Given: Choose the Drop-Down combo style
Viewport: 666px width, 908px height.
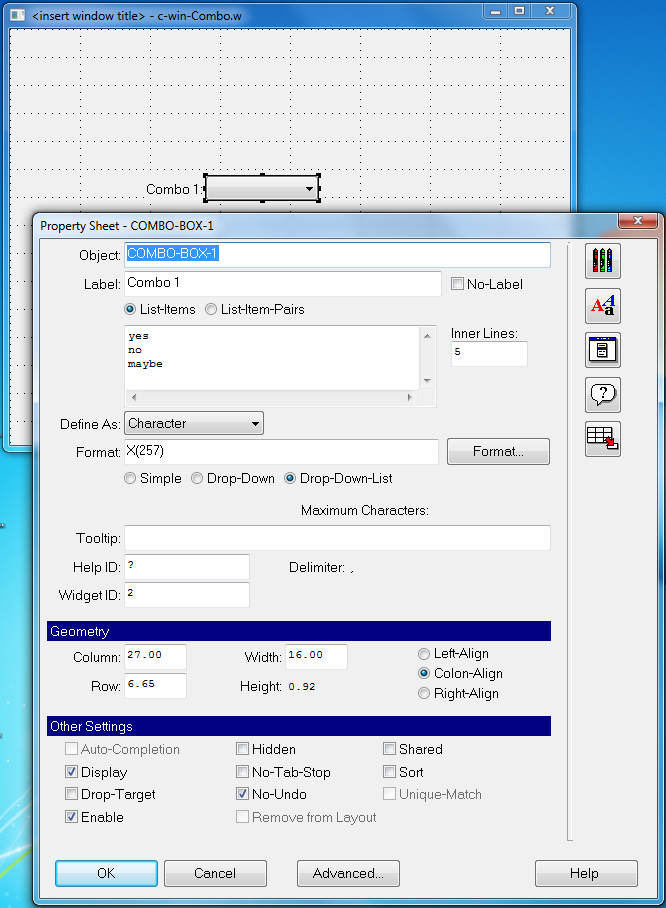Looking at the screenshot, I should coord(197,478).
